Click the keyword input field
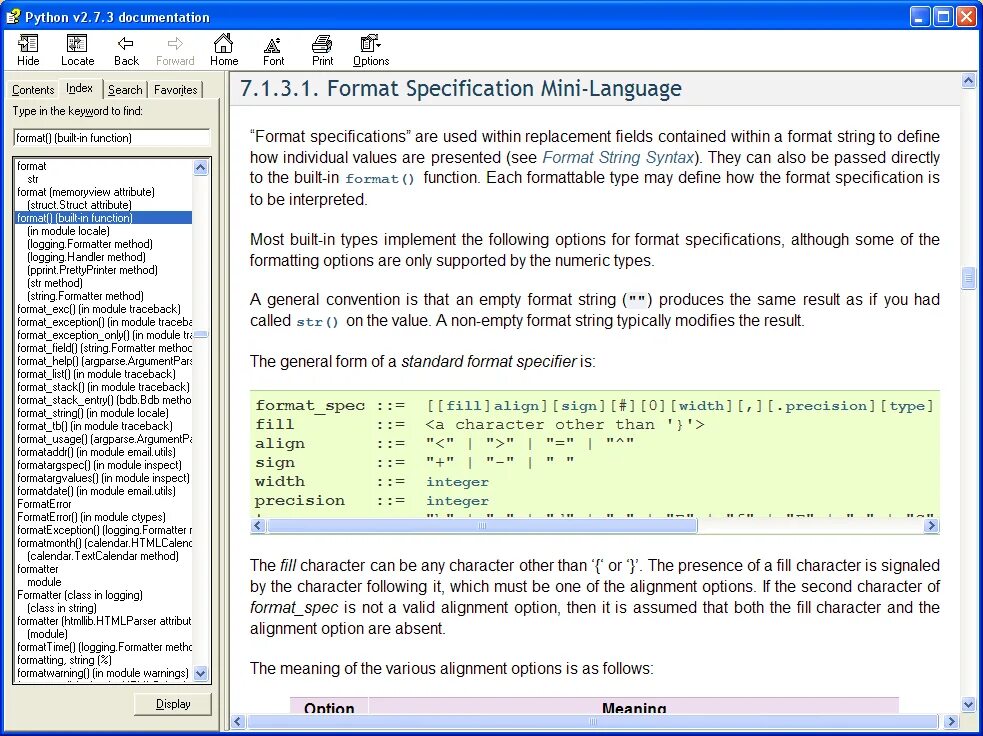 112,138
